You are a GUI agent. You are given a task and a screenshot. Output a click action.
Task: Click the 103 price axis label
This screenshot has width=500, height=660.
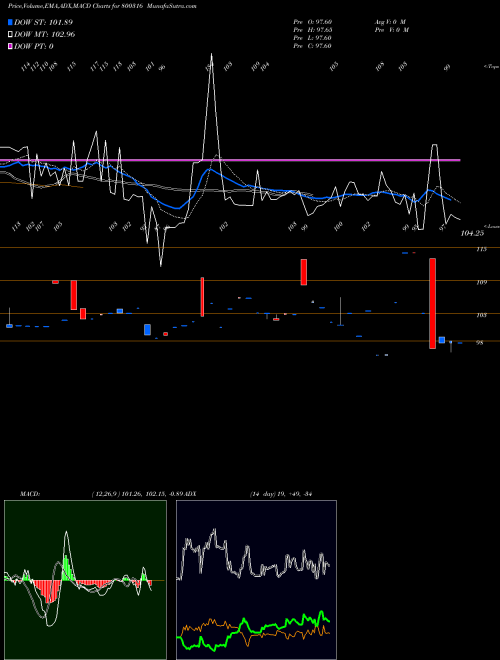tap(481, 315)
